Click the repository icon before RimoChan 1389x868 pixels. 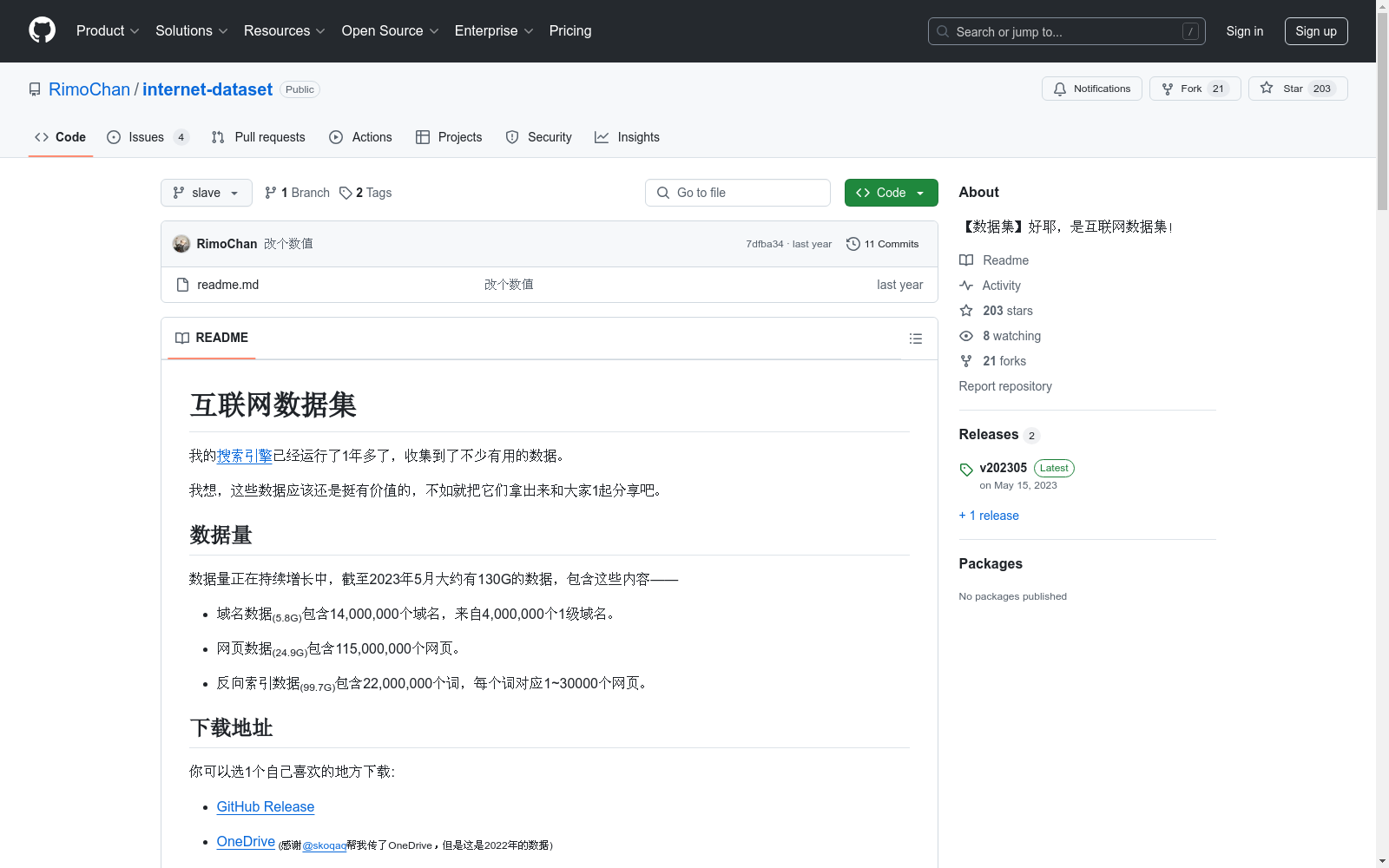pos(35,89)
